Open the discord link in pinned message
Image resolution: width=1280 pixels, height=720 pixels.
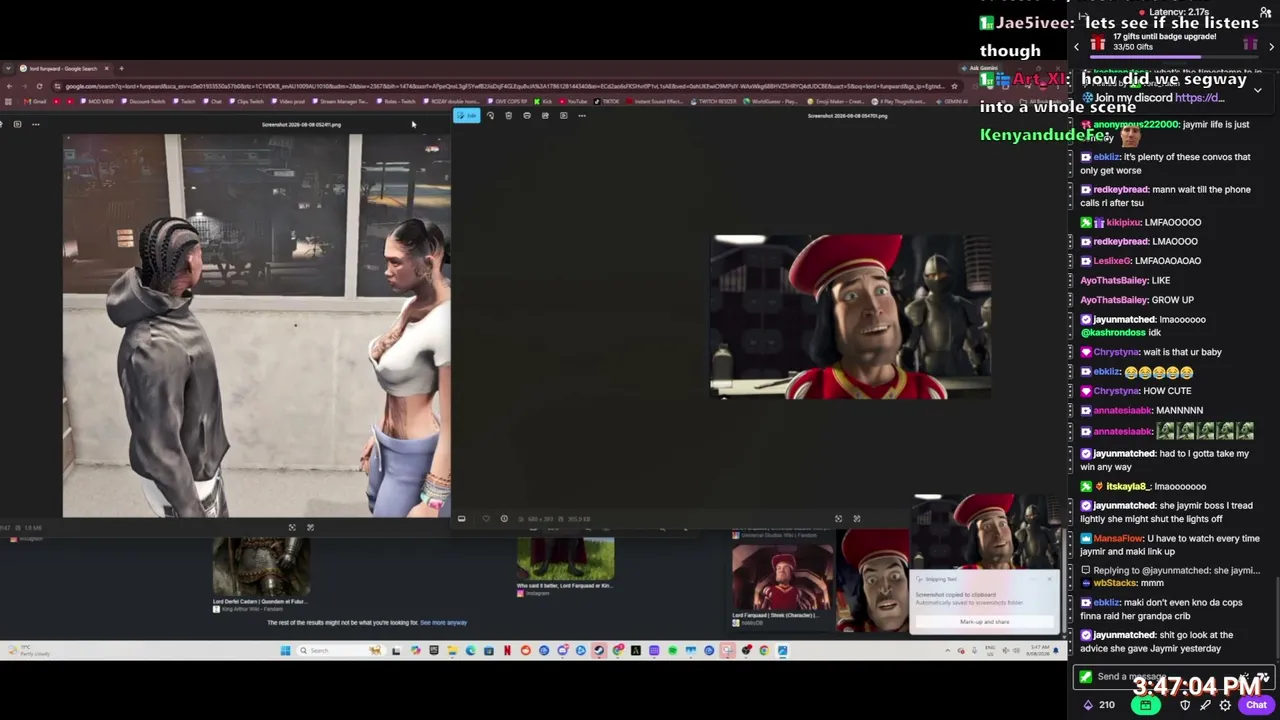coord(1200,98)
